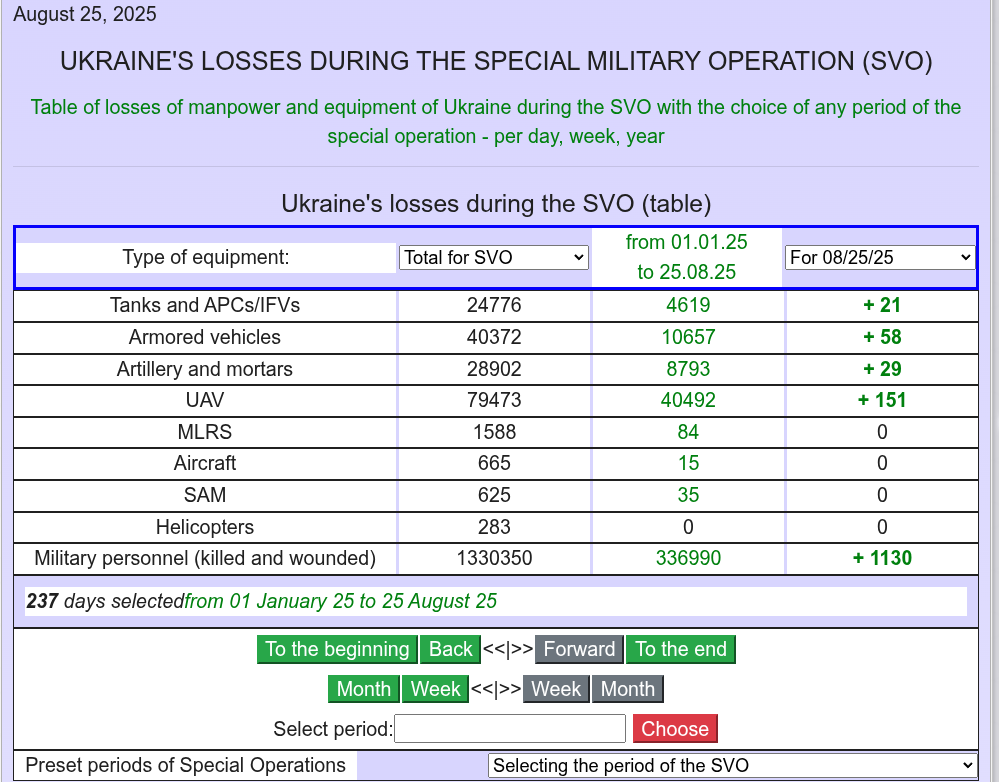The width and height of the screenshot is (999, 782).
Task: Click the UAV total 79473
Action: (x=494, y=400)
